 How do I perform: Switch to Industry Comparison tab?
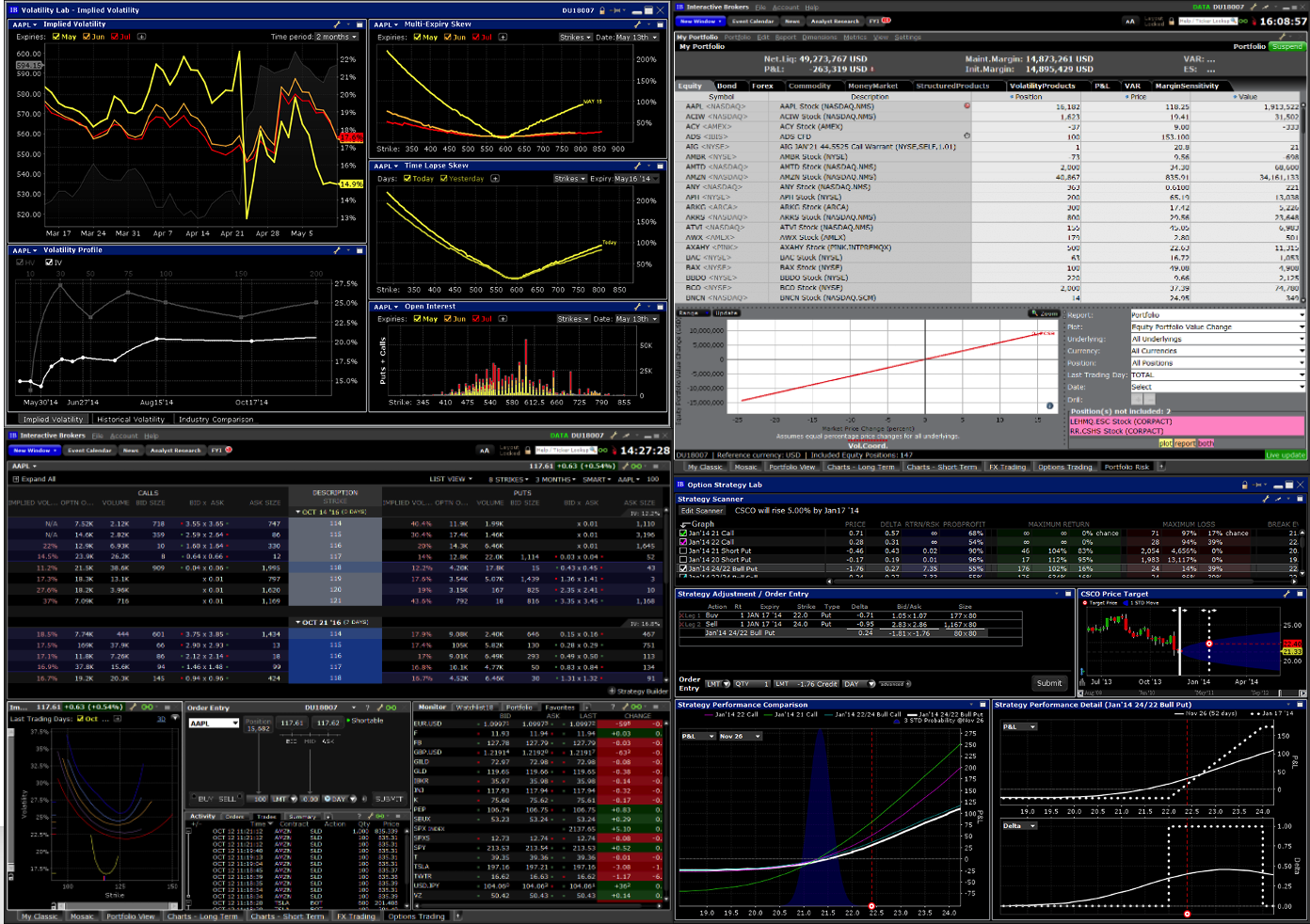pyautogui.click(x=216, y=419)
